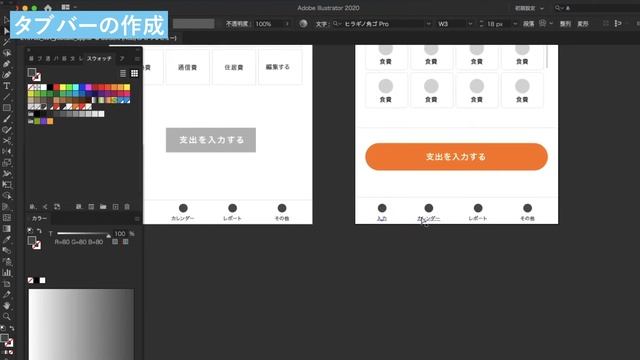640x360 pixels.
Task: Click 入力 in right artboard tab bar
Action: pos(382,212)
